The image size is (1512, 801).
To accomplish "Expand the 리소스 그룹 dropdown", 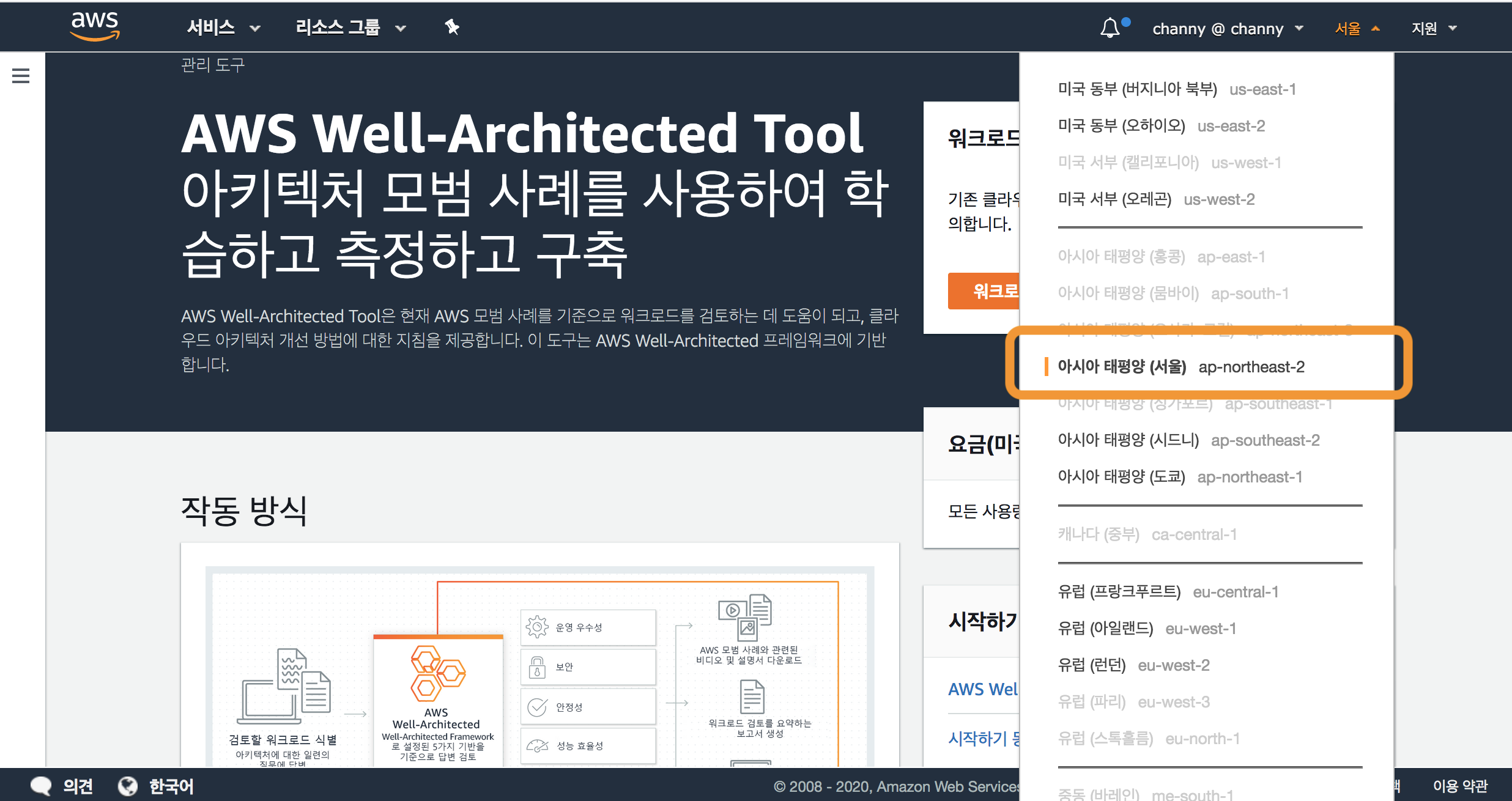I will tap(350, 28).
